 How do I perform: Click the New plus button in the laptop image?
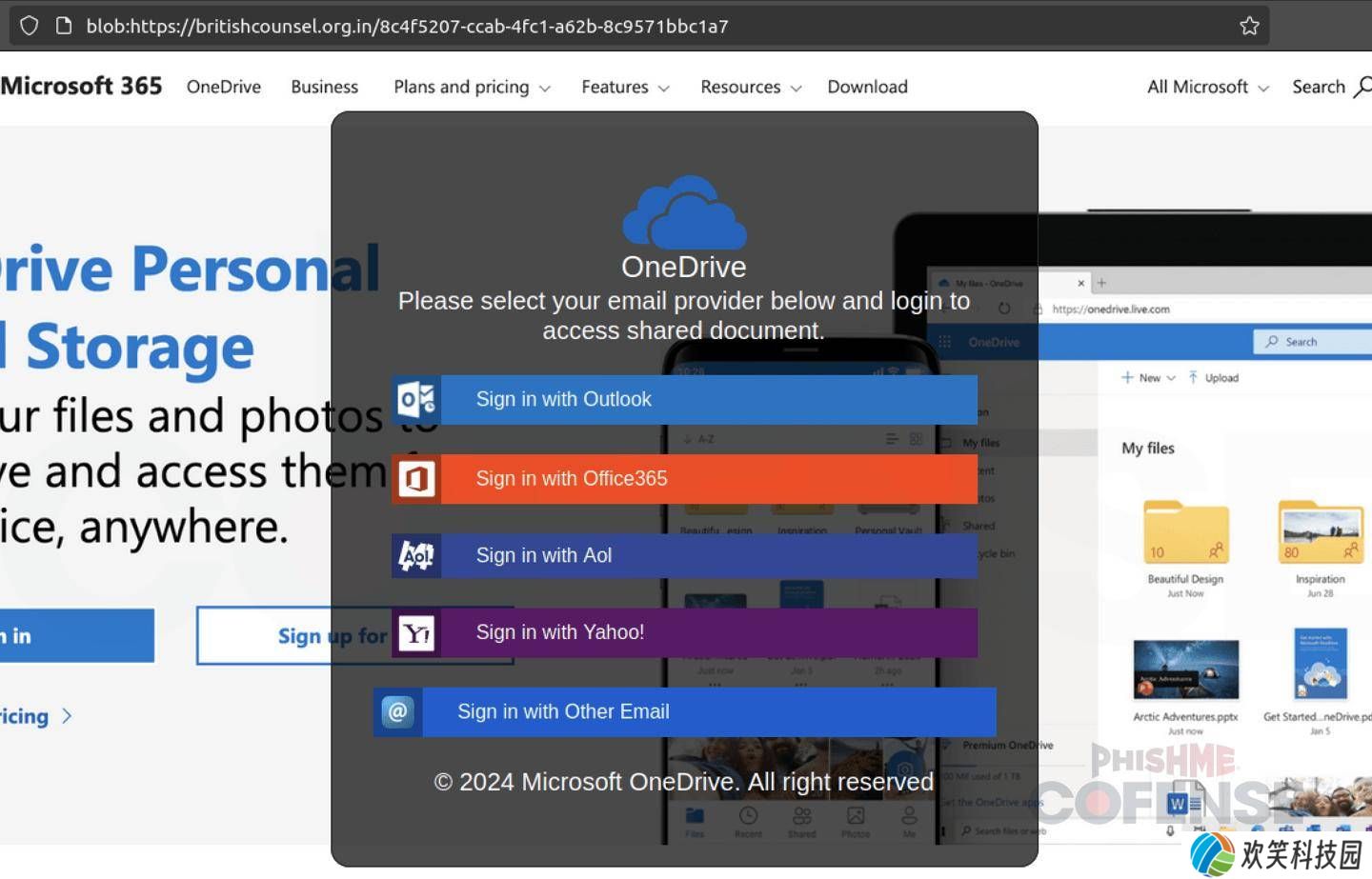(x=1148, y=378)
